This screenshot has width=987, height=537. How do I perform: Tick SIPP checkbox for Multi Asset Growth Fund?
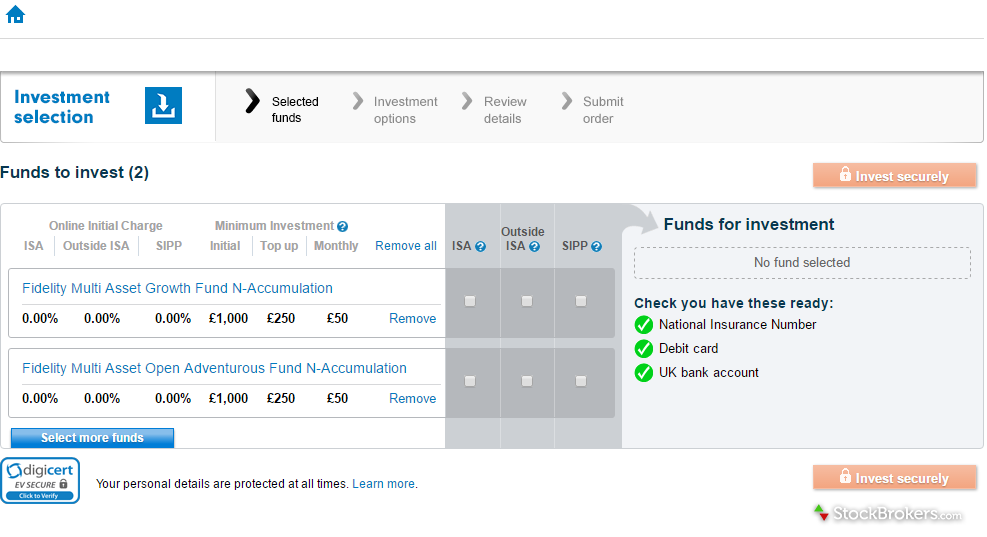click(581, 302)
